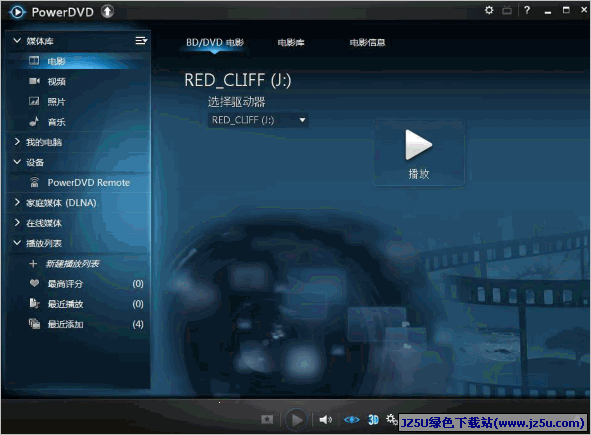This screenshot has width=591, height=435.
Task: Switch to the BD/DVD 电影 tab
Action: click(x=215, y=43)
